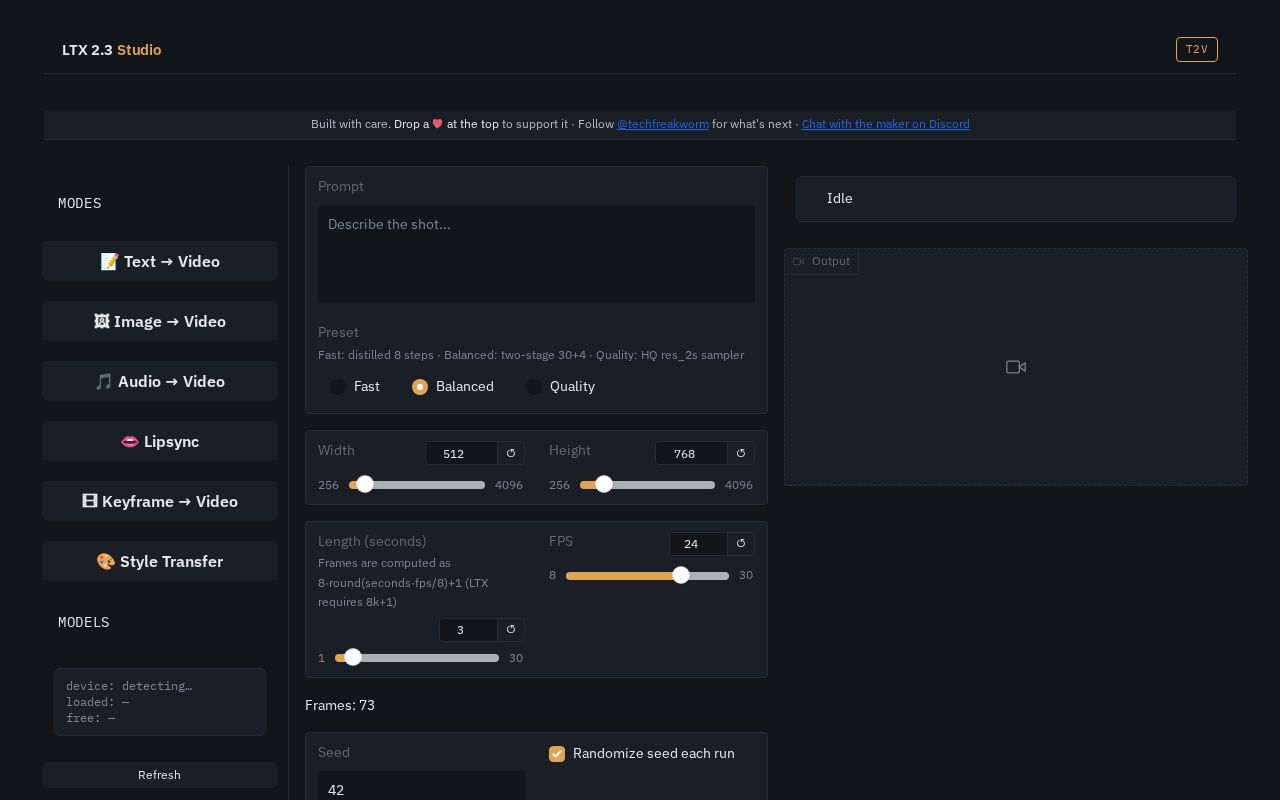Open the @techfreakworm link
The width and height of the screenshot is (1280, 800).
click(663, 124)
